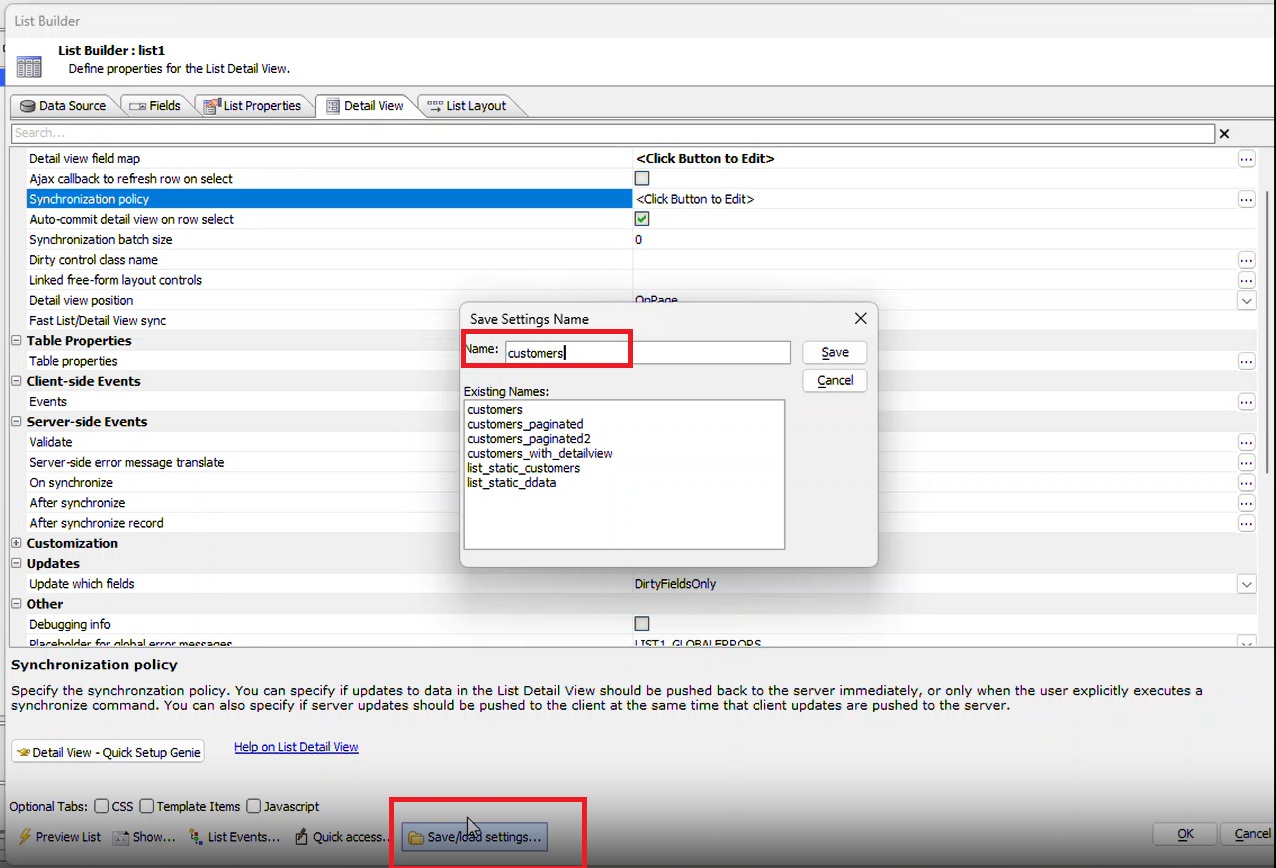This screenshot has height=868, width=1276.
Task: Clear the search with the X icon
Action: click(x=1224, y=134)
